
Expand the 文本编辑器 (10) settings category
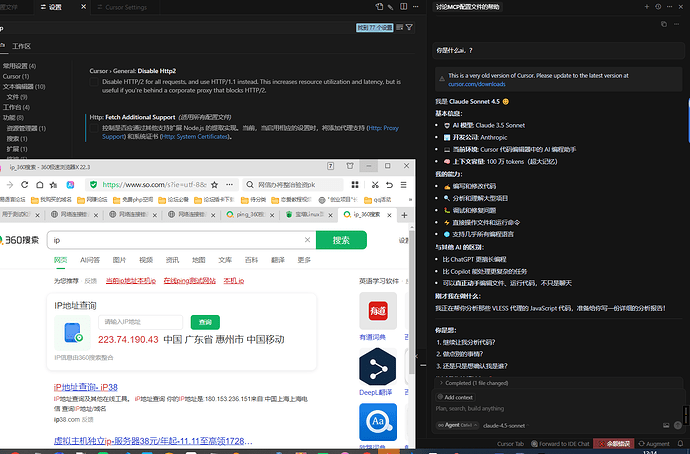tap(24, 87)
